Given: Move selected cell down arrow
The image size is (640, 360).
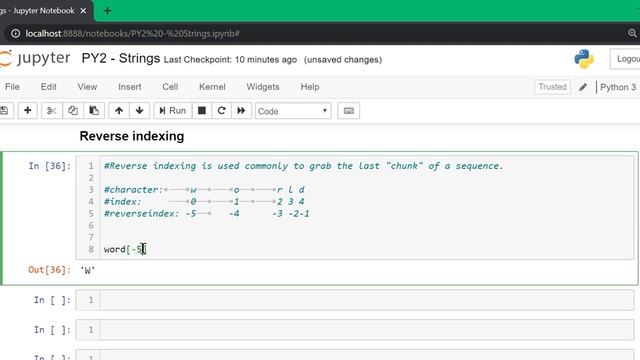Looking at the screenshot, I should [x=139, y=111].
